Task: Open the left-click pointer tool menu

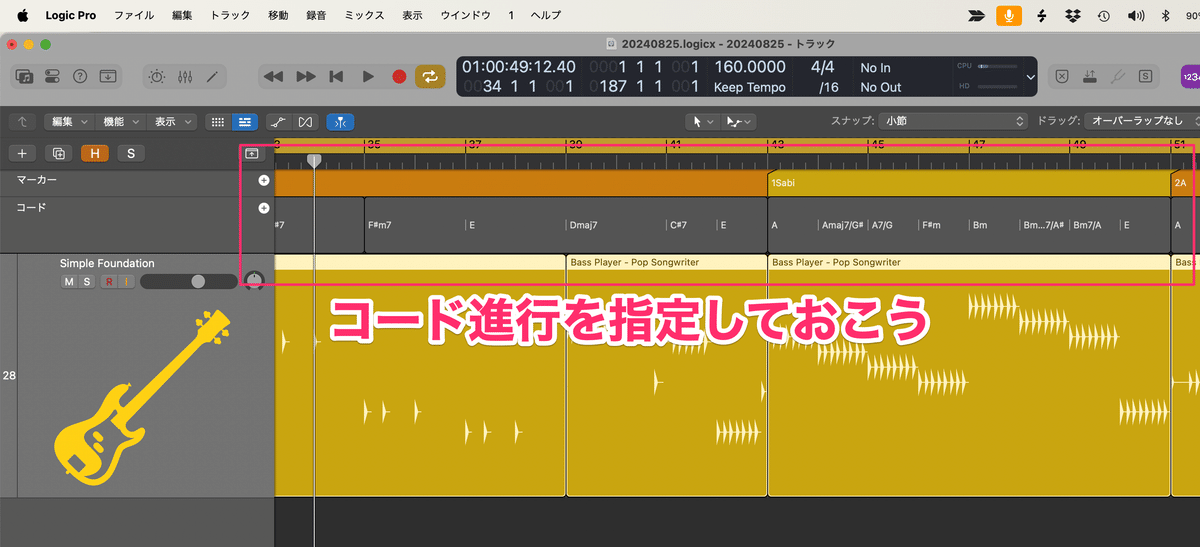Action: (x=703, y=121)
